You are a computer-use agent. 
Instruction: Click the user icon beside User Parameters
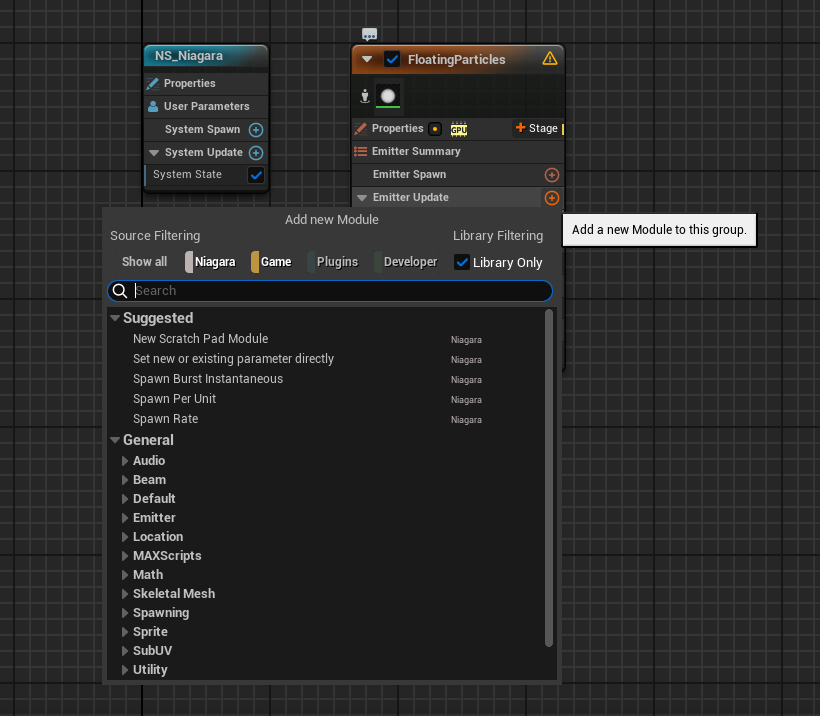(153, 107)
